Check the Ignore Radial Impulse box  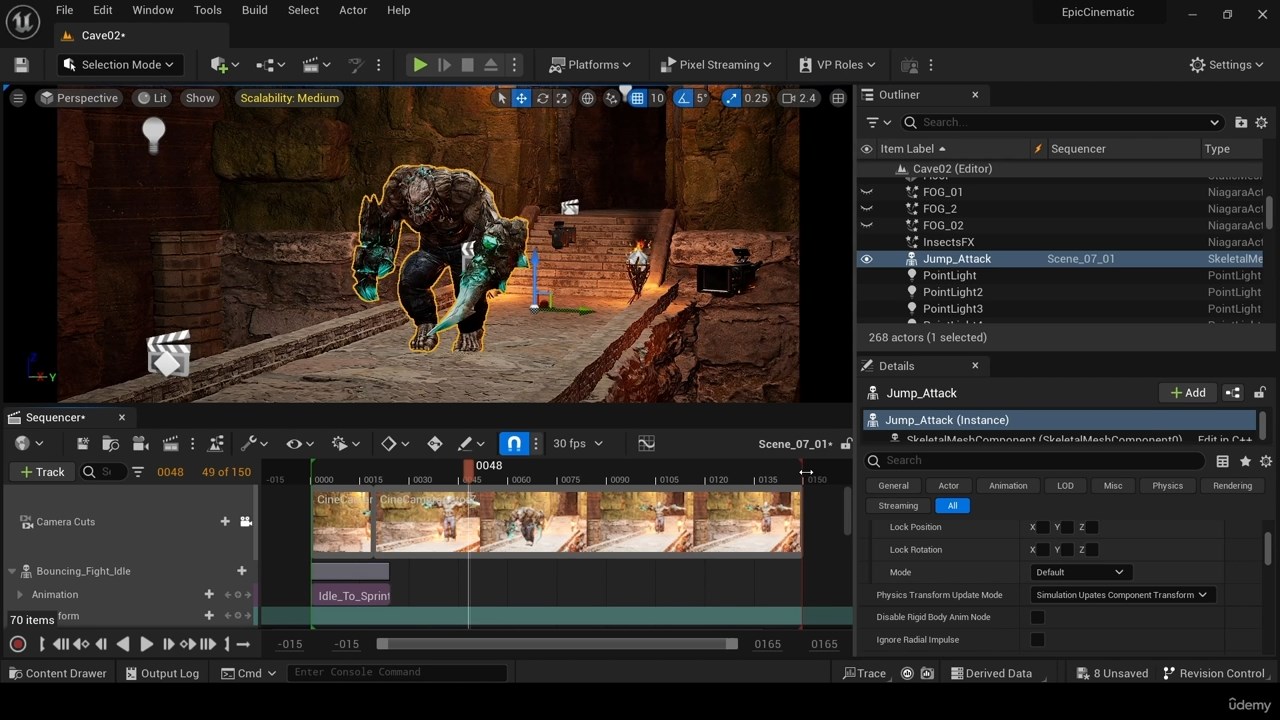pyautogui.click(x=1037, y=640)
